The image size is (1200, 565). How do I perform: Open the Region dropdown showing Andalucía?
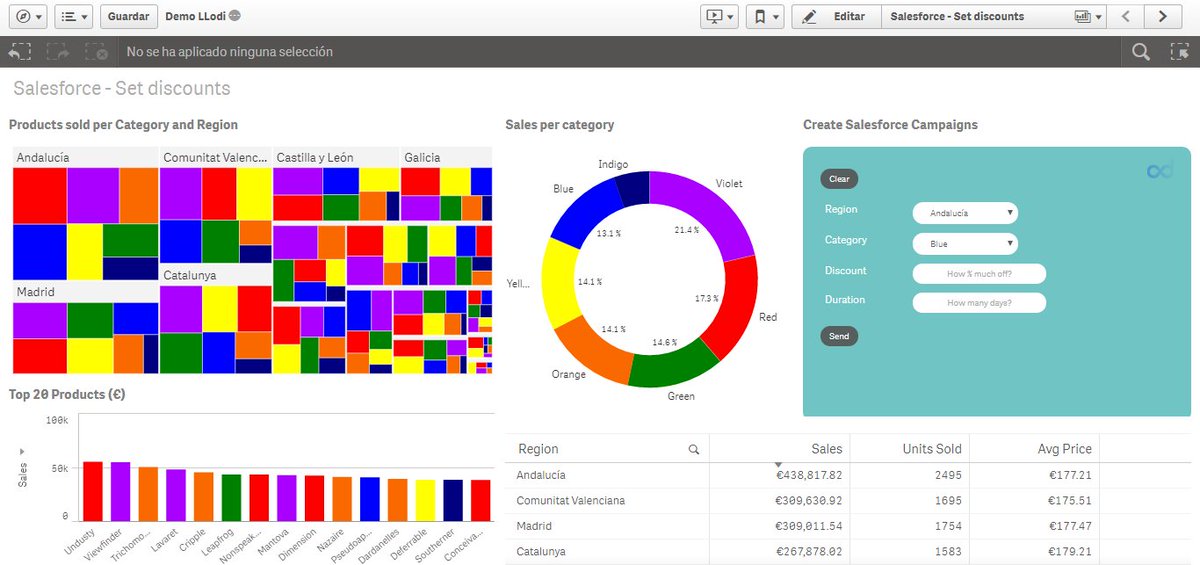click(965, 213)
